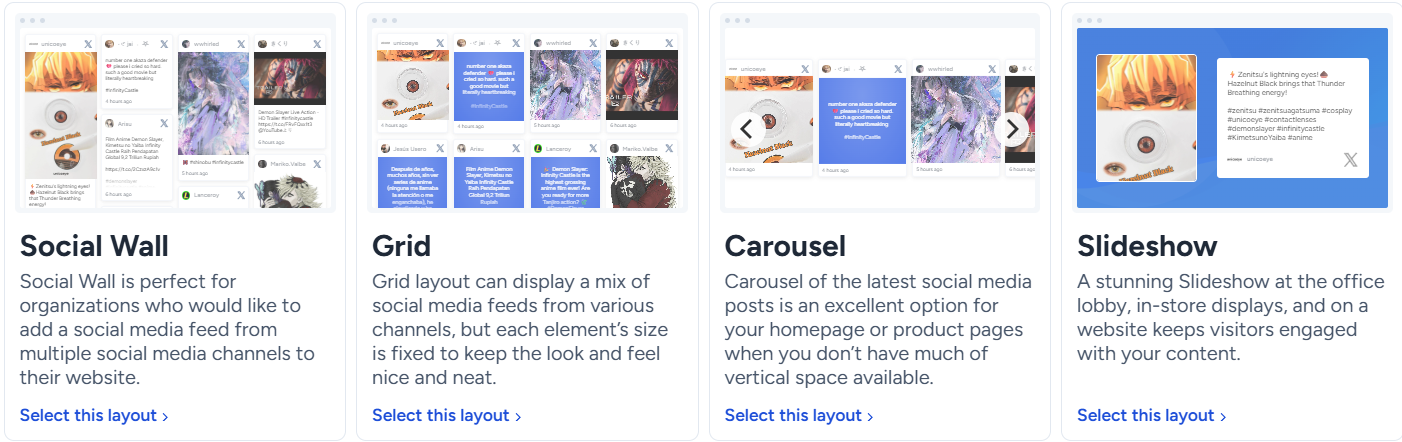Select the Carousel layout link

click(799, 415)
